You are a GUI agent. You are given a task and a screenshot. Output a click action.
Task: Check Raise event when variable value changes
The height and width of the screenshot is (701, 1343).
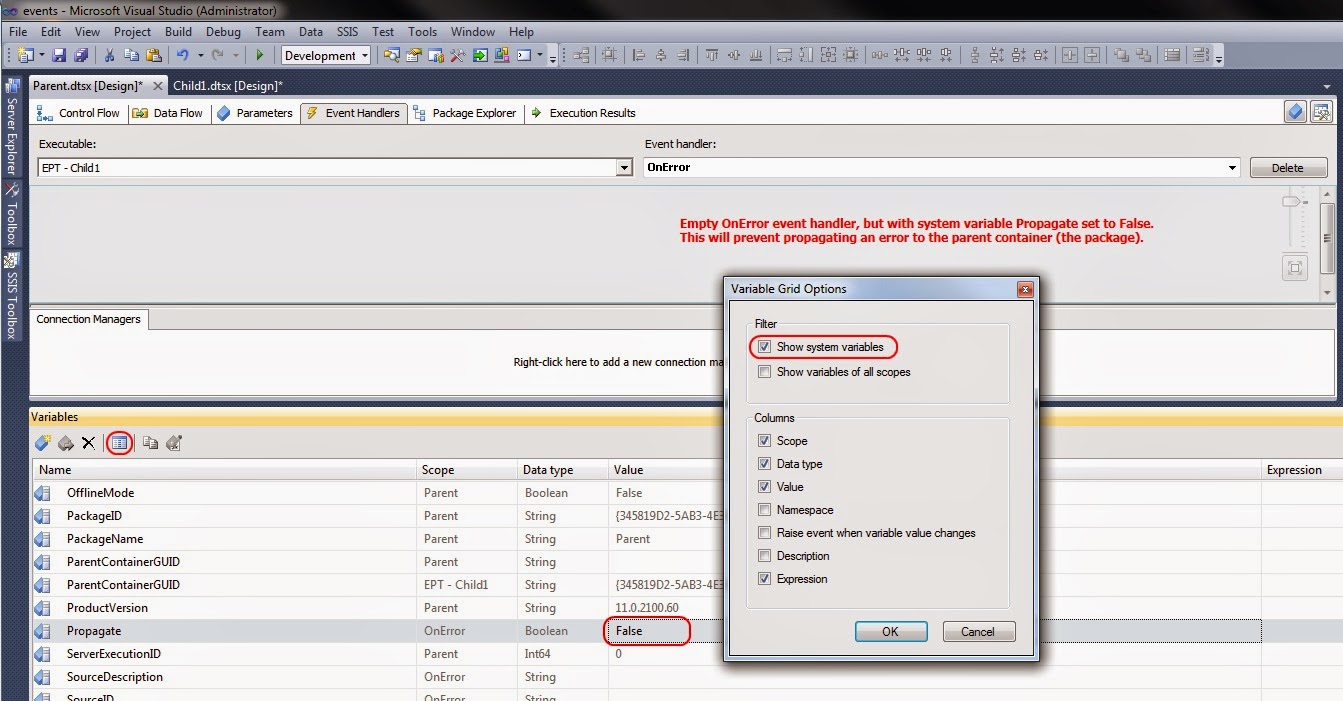tap(765, 533)
